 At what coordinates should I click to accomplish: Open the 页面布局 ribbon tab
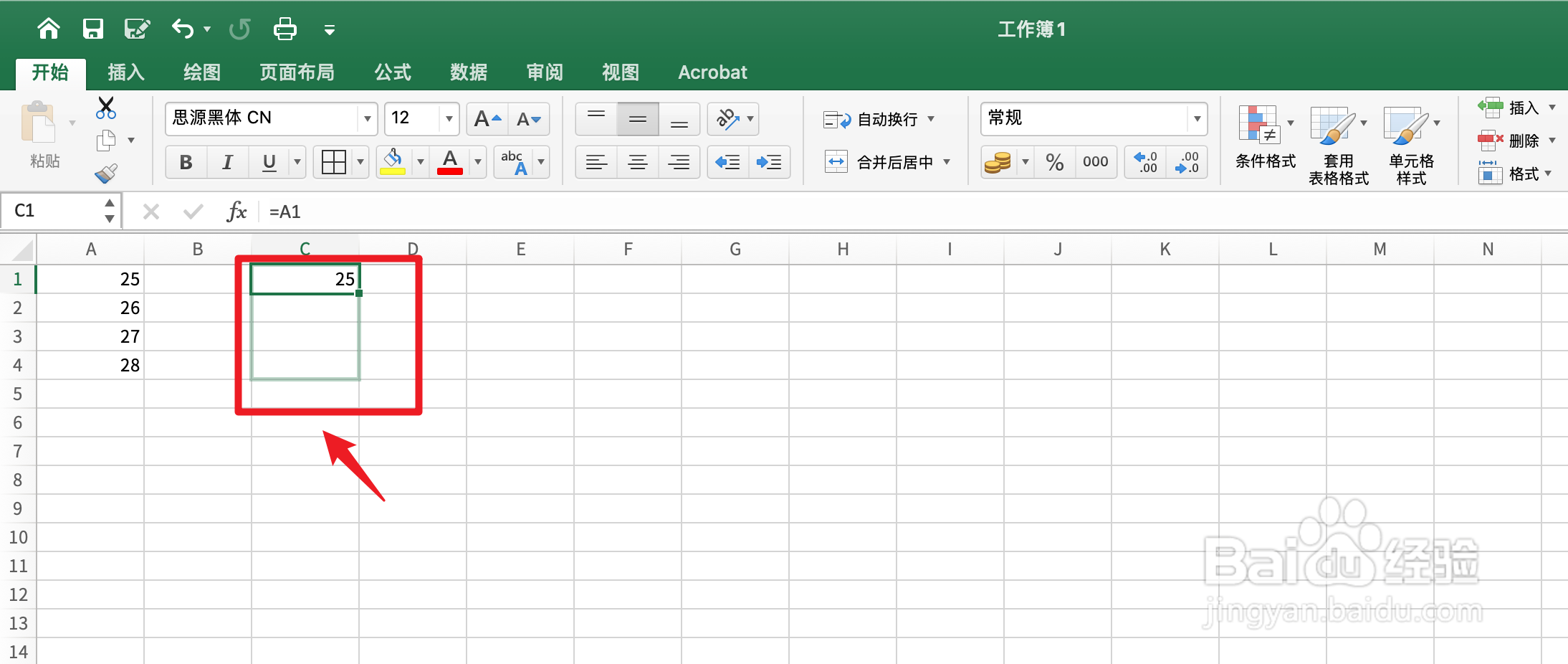[297, 72]
